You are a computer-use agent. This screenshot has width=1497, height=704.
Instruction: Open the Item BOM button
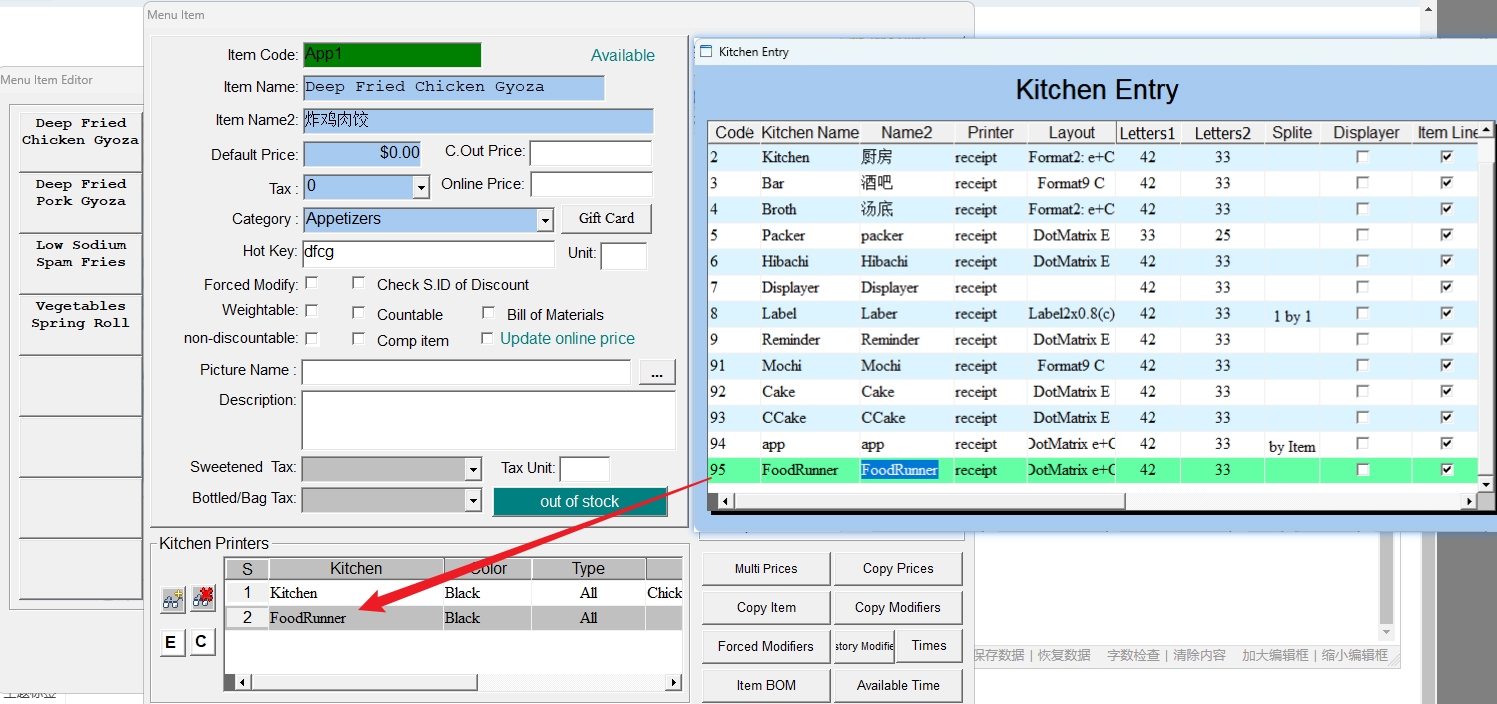click(x=766, y=685)
